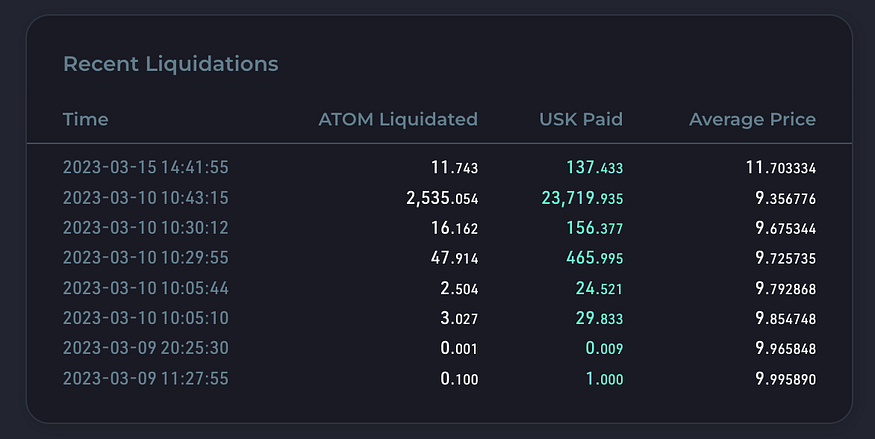Select the USK Paid column header

click(581, 119)
